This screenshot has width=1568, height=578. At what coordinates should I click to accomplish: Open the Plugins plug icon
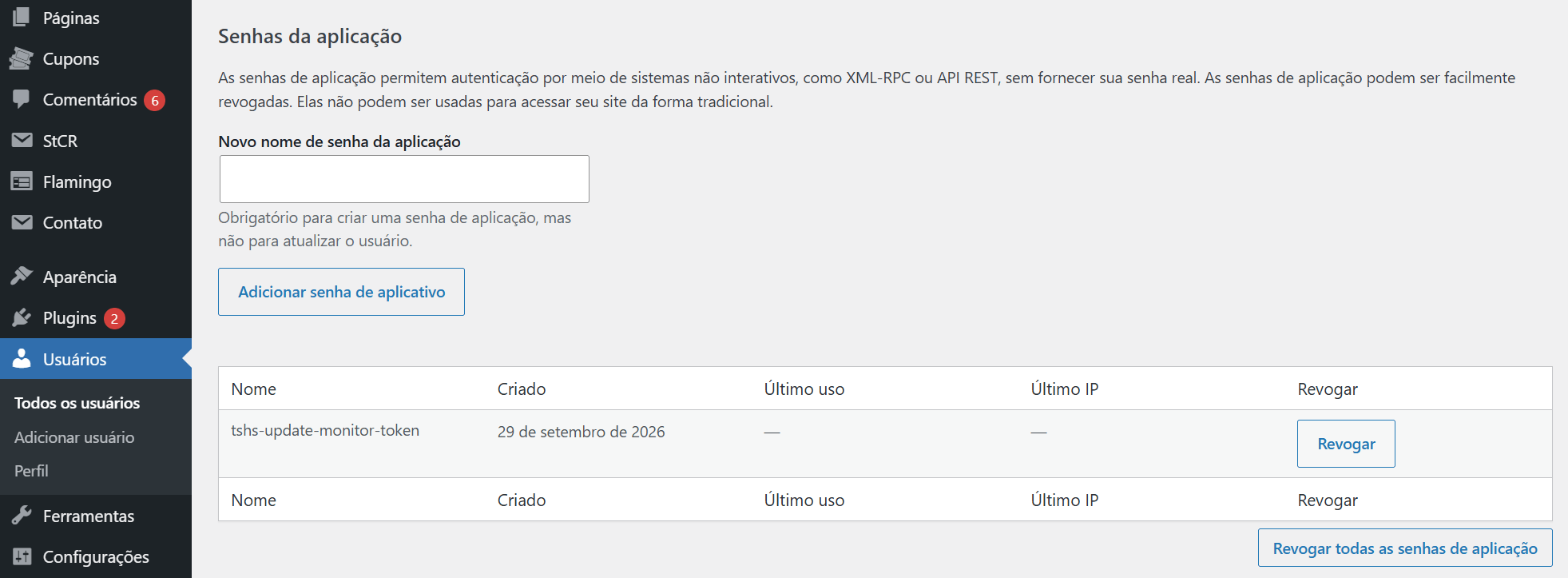pyautogui.click(x=22, y=317)
